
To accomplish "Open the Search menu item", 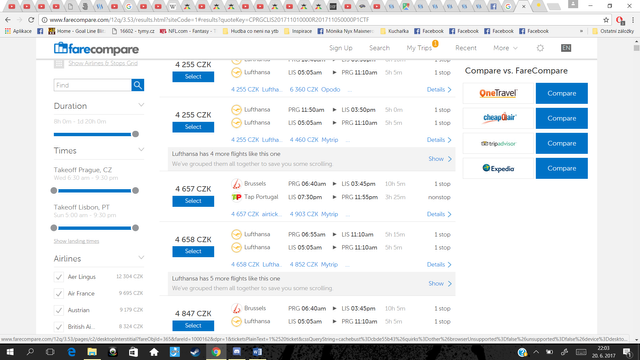I will pos(379,48).
